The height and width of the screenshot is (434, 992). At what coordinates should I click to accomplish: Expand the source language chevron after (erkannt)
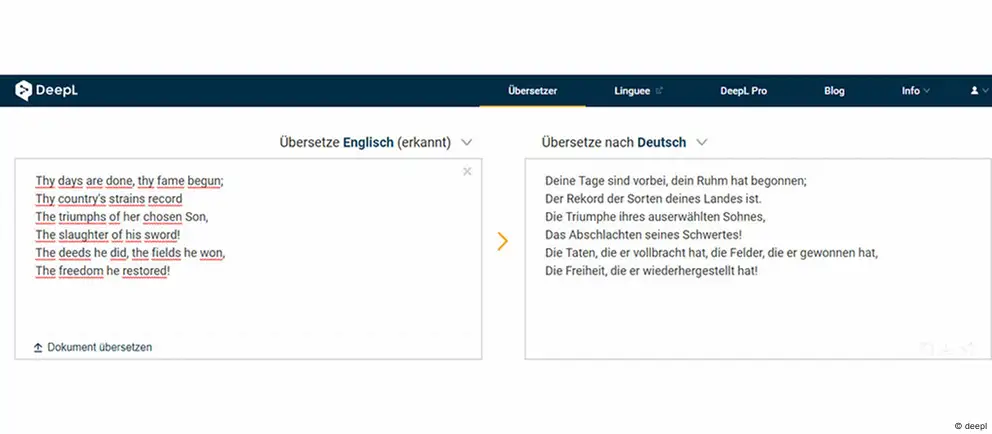(x=466, y=142)
